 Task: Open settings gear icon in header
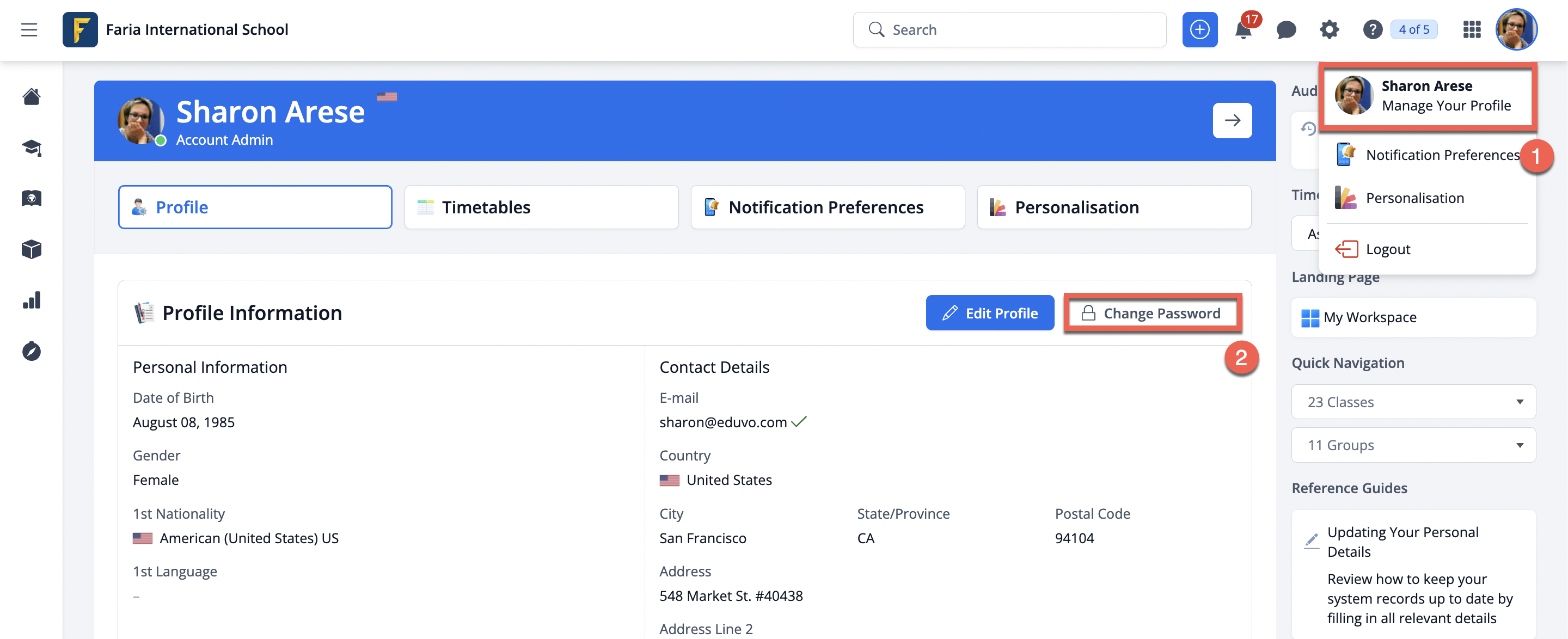click(1329, 30)
